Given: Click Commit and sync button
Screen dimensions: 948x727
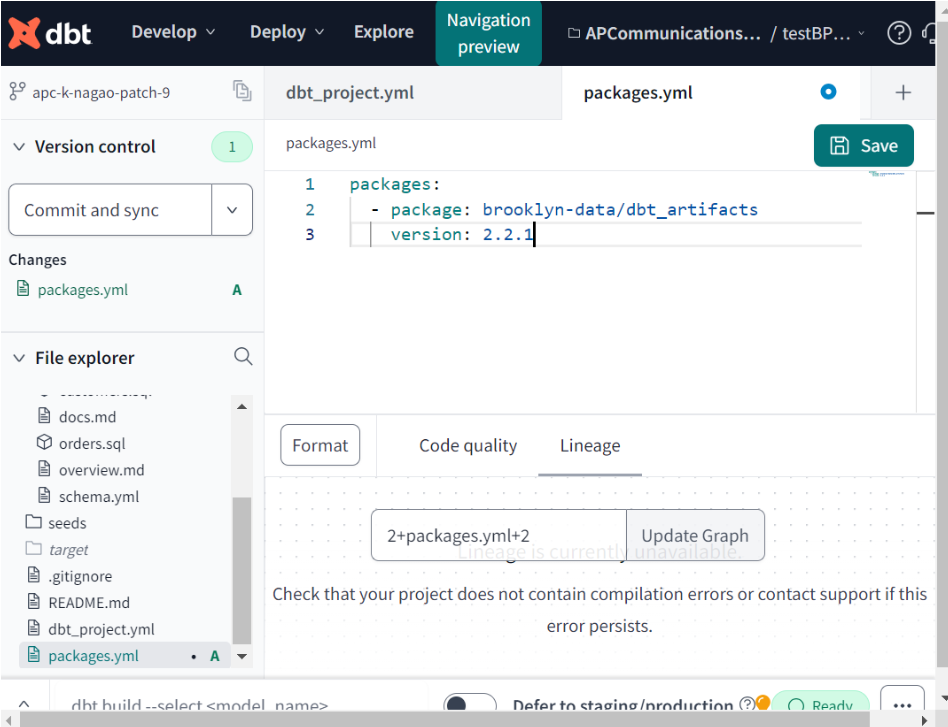Looking at the screenshot, I should coord(110,210).
